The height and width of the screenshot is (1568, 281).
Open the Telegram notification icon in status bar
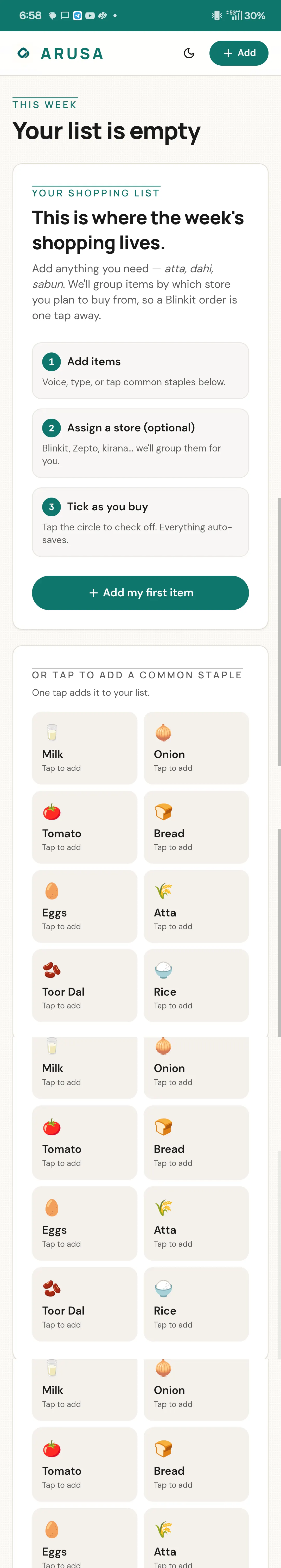click(x=77, y=16)
